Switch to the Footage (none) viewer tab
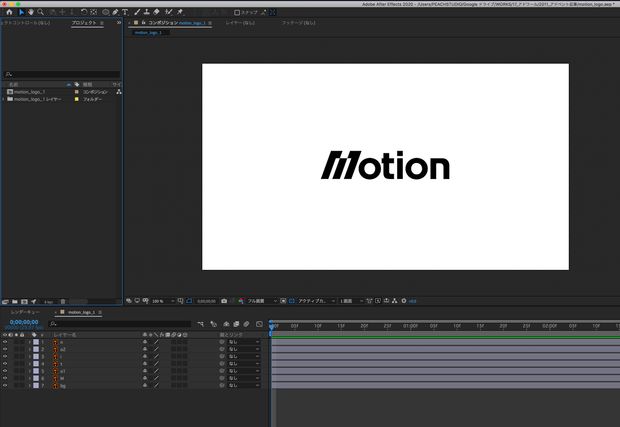The width and height of the screenshot is (620, 427). tap(298, 23)
